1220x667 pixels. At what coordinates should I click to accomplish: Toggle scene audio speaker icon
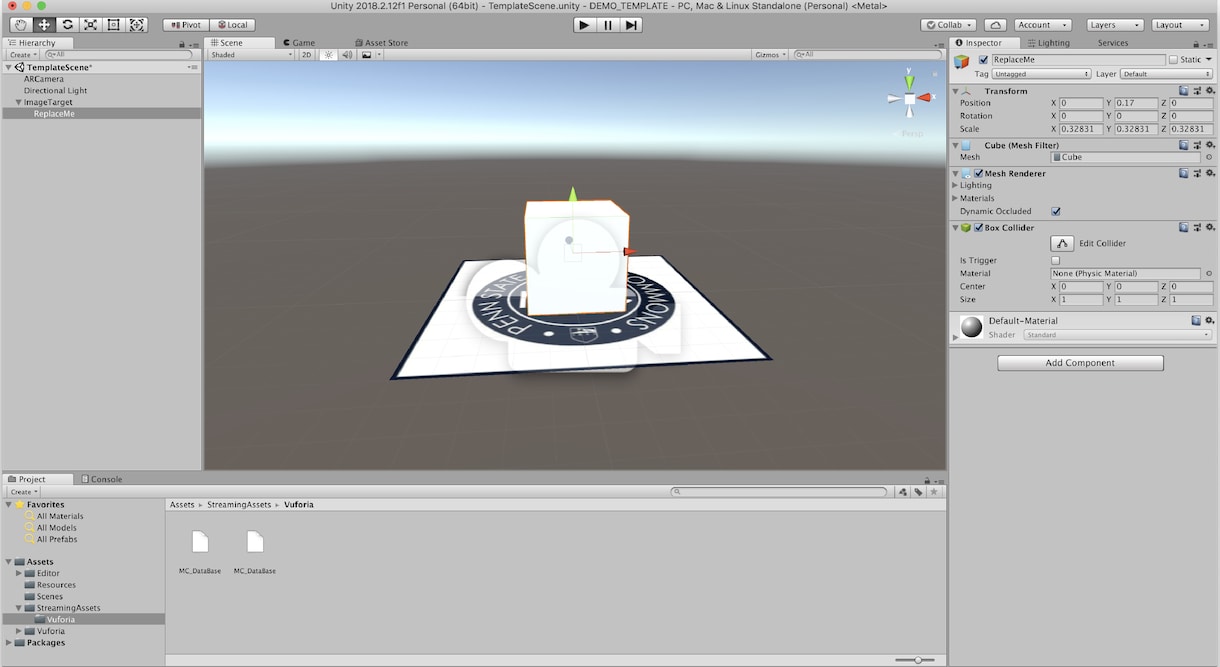tap(347, 55)
